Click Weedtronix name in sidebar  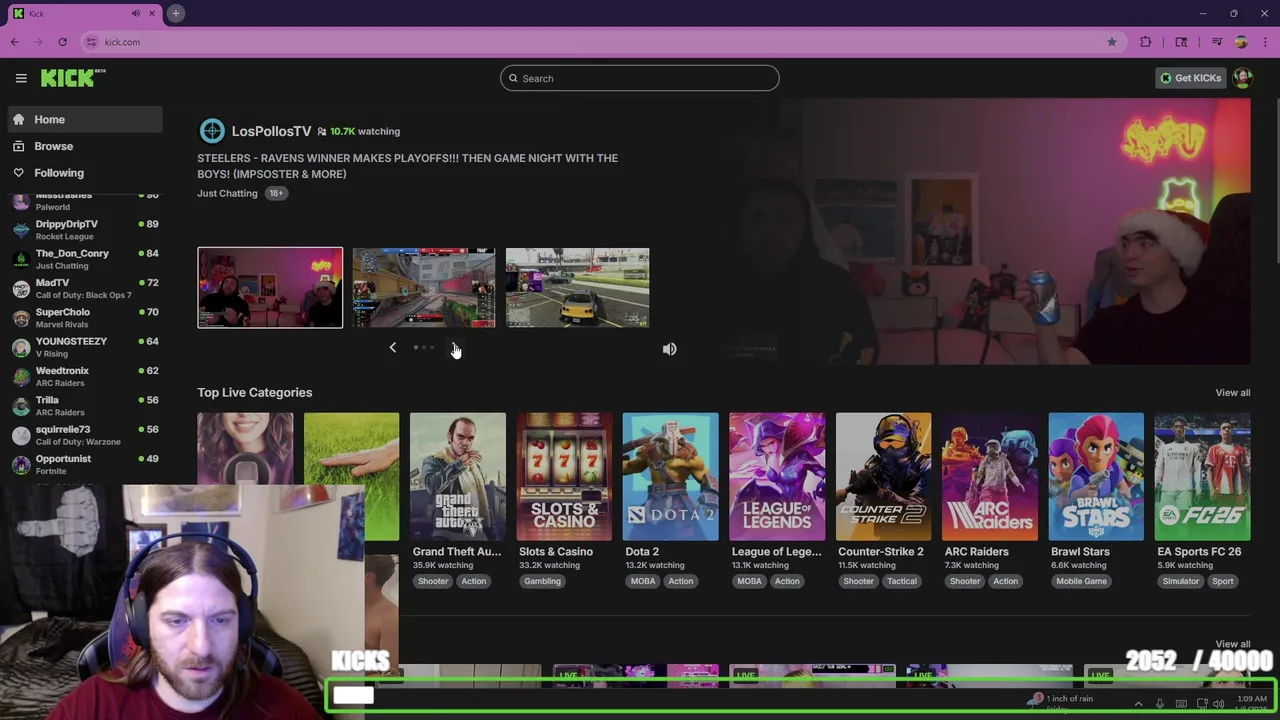click(63, 371)
